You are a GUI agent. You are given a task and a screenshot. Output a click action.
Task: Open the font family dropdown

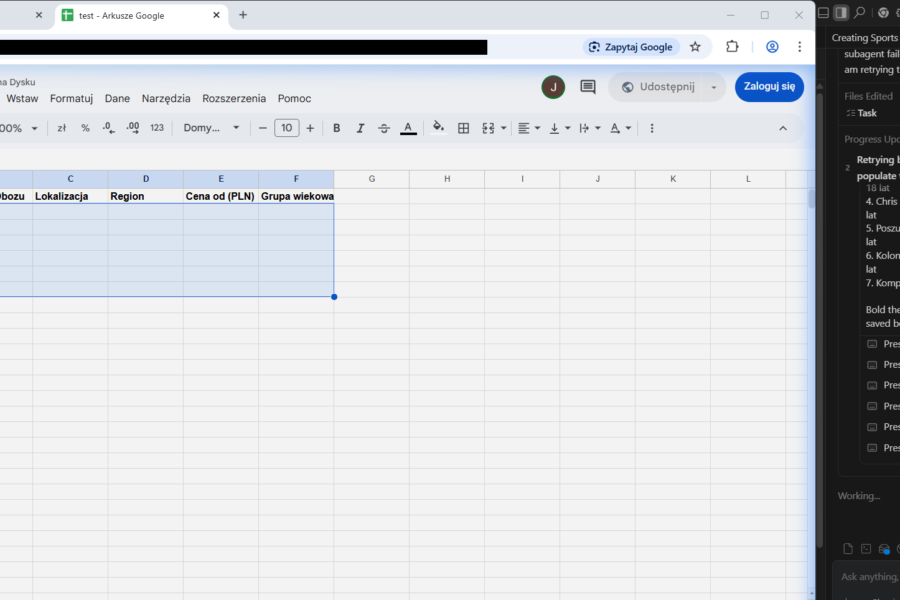(211, 128)
